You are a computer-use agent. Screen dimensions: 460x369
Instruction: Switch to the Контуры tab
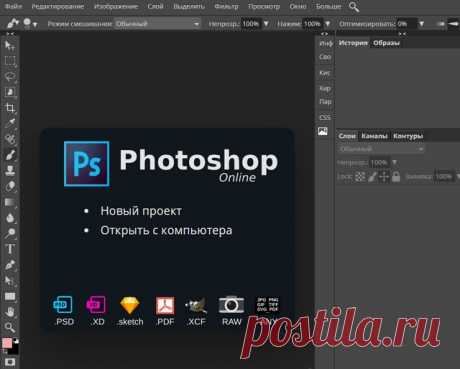(x=408, y=136)
